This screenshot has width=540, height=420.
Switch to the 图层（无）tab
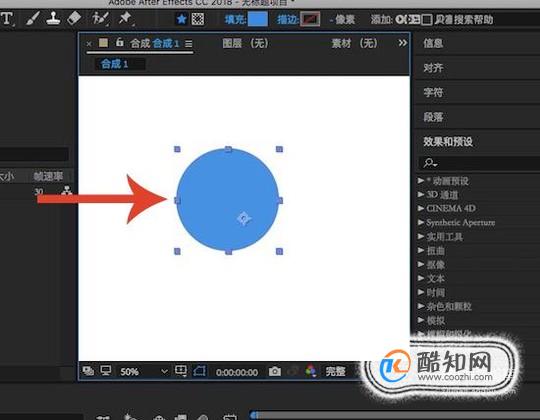245,43
